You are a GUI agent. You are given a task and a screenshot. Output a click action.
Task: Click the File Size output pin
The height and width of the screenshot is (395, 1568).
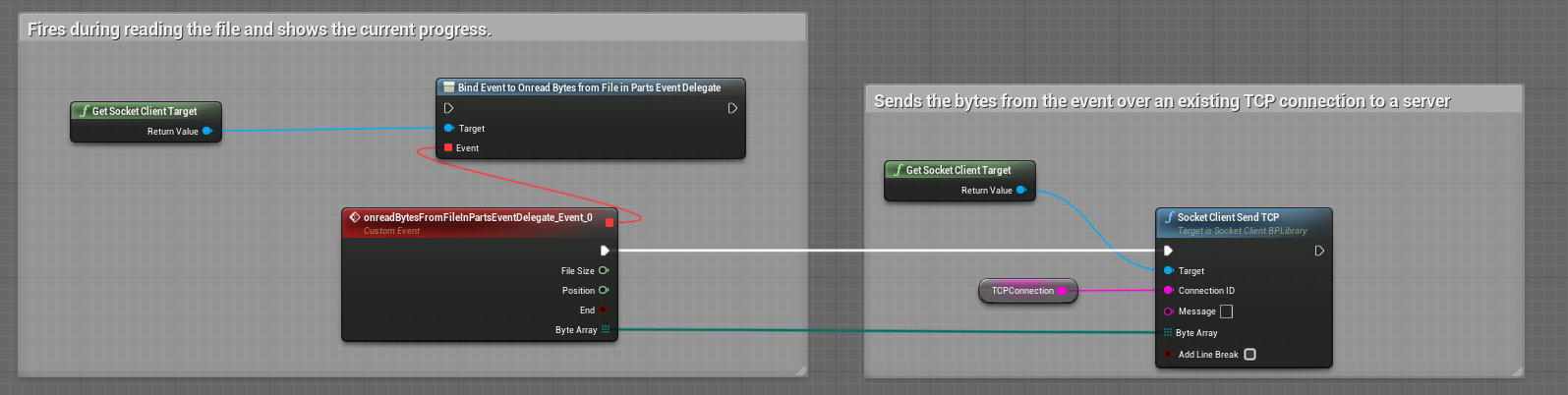pyautogui.click(x=604, y=271)
